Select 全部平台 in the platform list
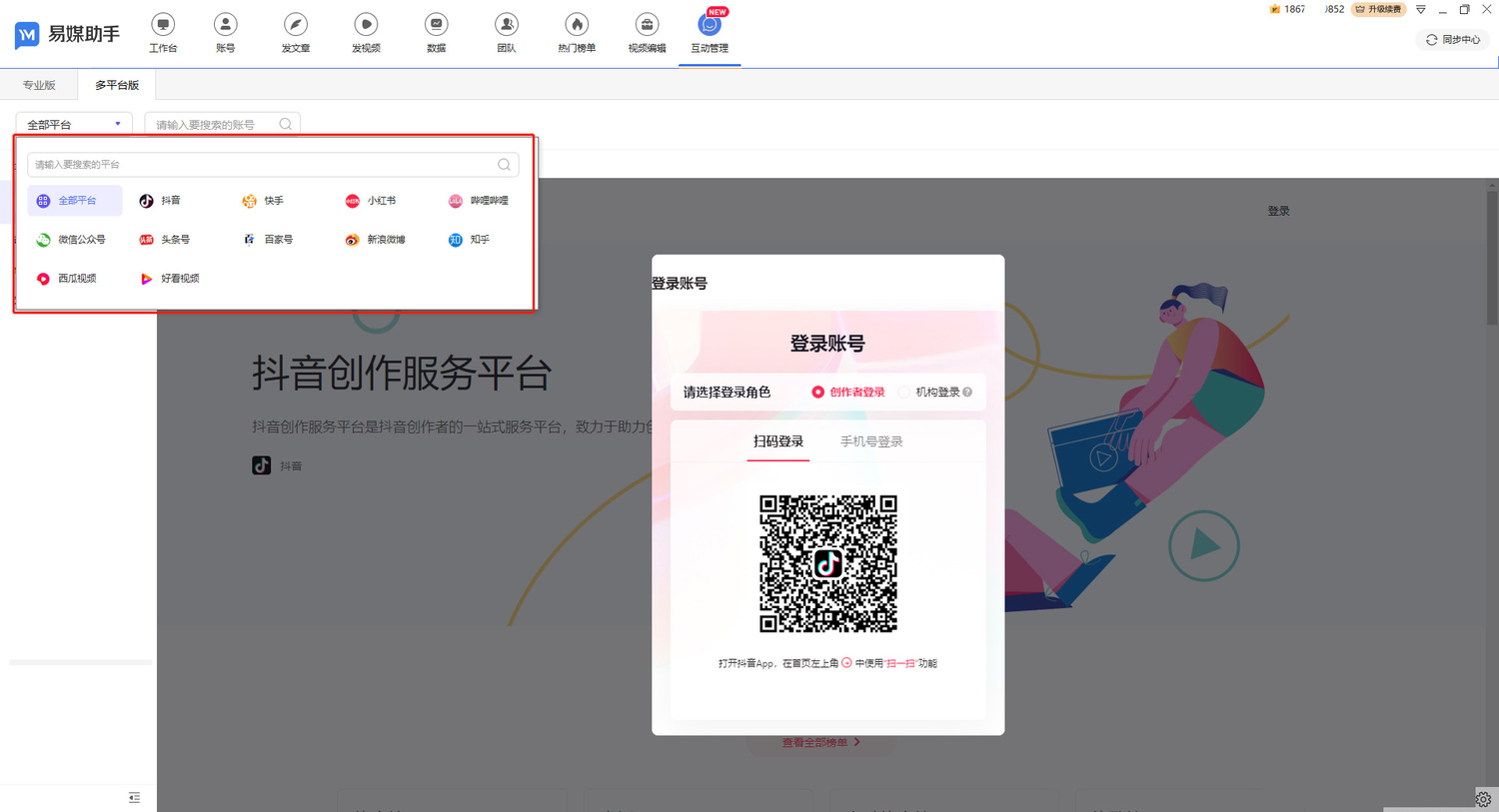The image size is (1499, 812). pyautogui.click(x=75, y=201)
